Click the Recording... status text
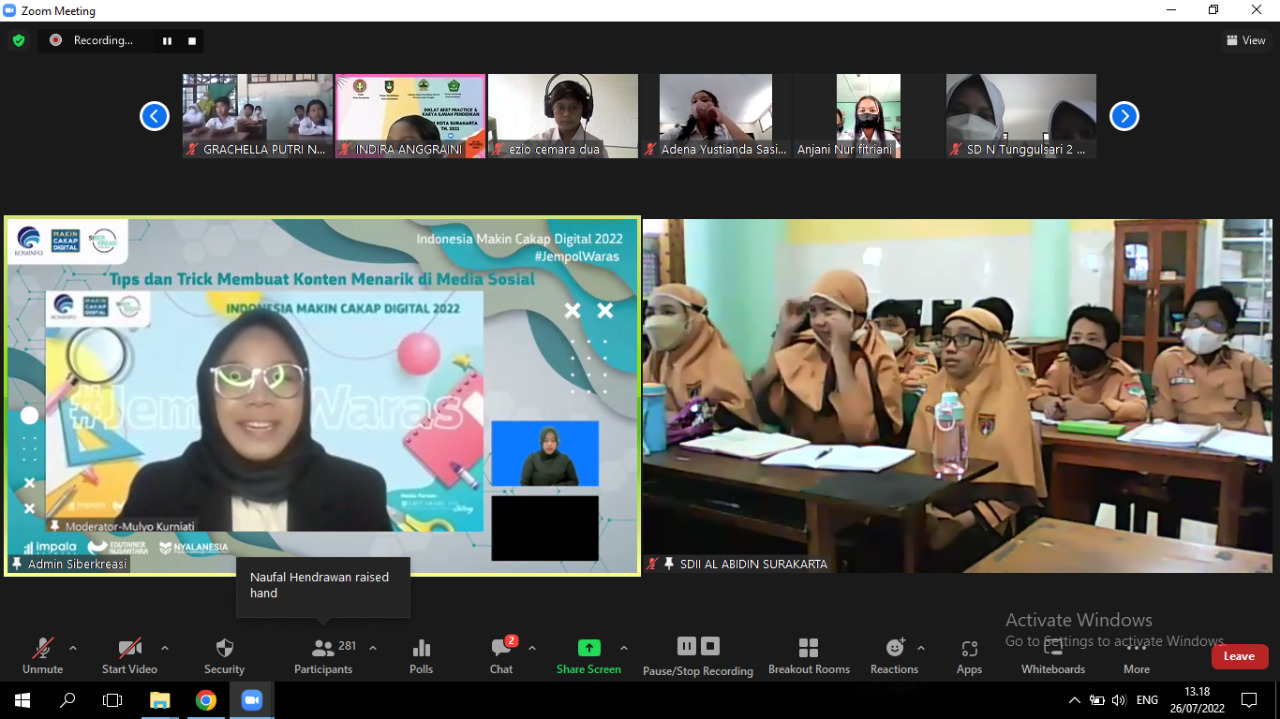The width and height of the screenshot is (1280, 719). pos(103,41)
